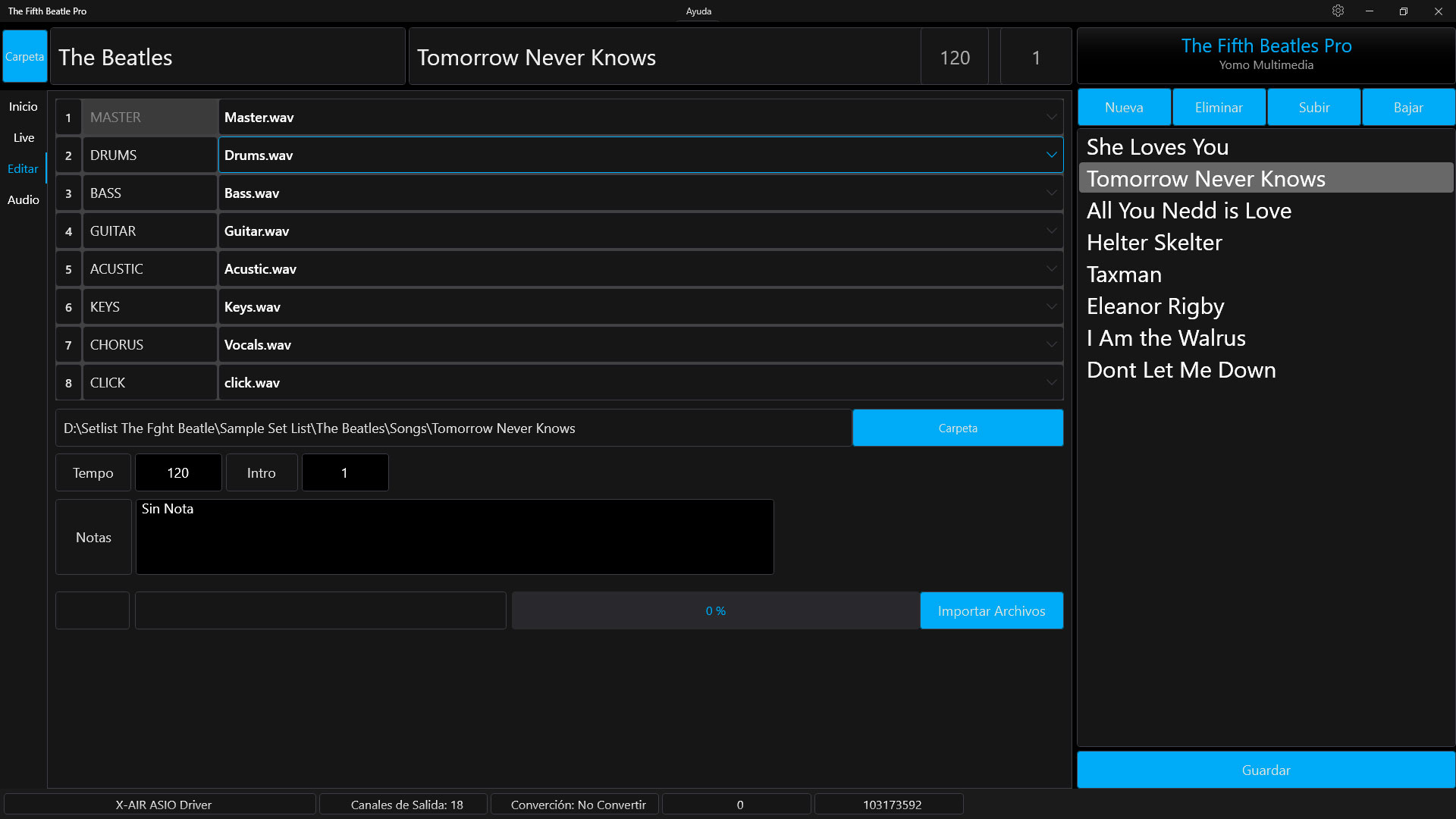Viewport: 1456px width, 819px height.
Task: Restore down the application window
Action: pyautogui.click(x=1403, y=11)
